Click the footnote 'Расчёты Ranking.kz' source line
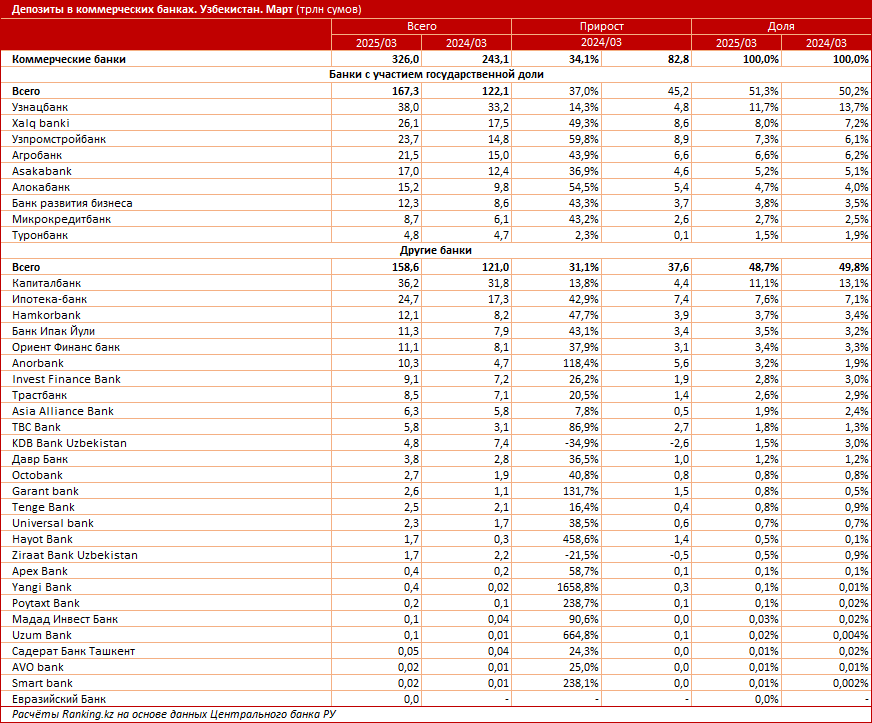This screenshot has width=872, height=723. click(x=174, y=715)
